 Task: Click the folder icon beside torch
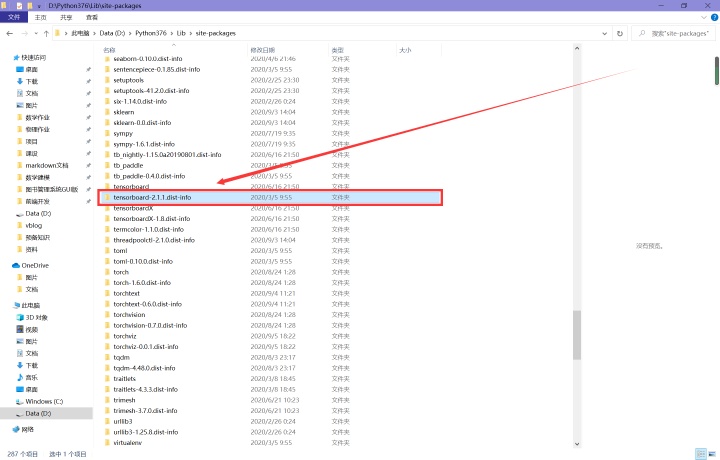coord(107,272)
